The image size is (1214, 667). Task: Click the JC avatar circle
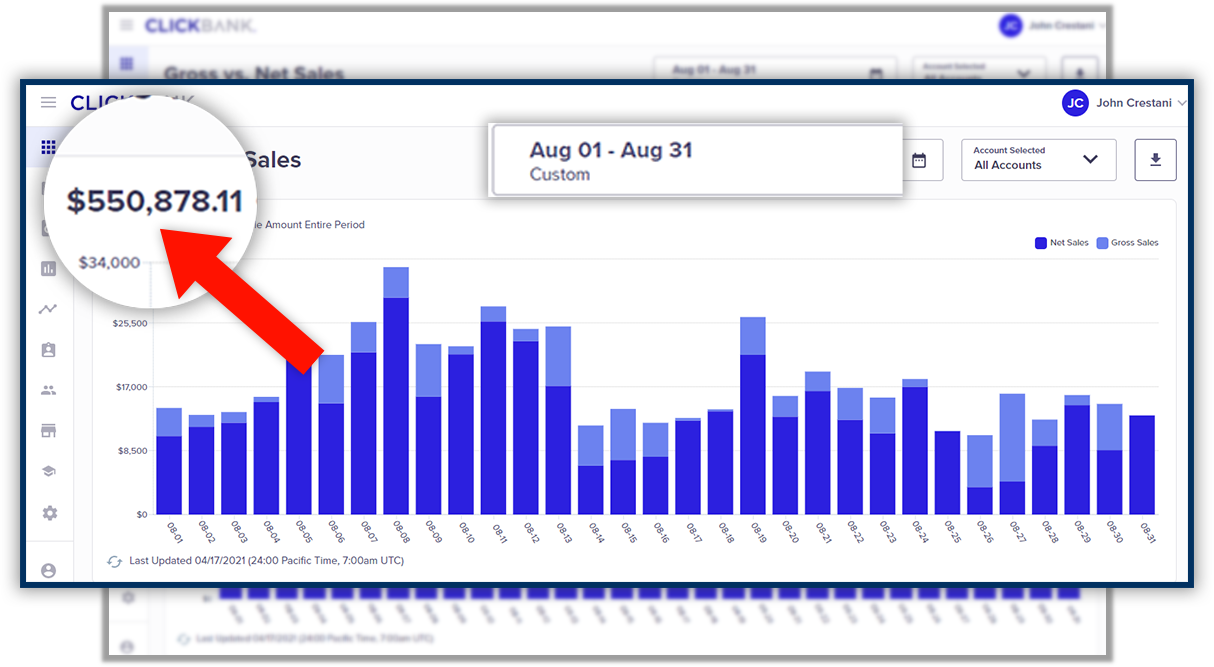click(1075, 103)
